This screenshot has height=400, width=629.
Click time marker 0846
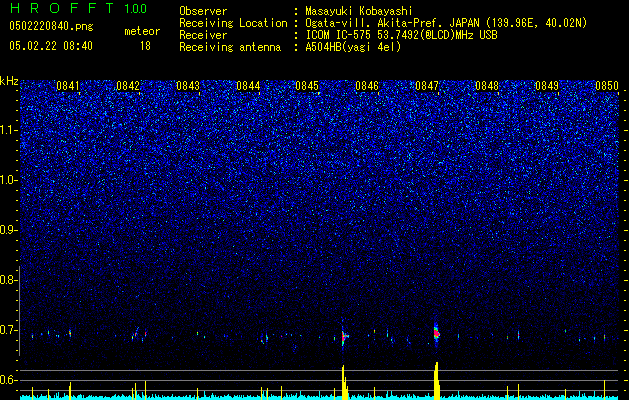[x=367, y=86]
